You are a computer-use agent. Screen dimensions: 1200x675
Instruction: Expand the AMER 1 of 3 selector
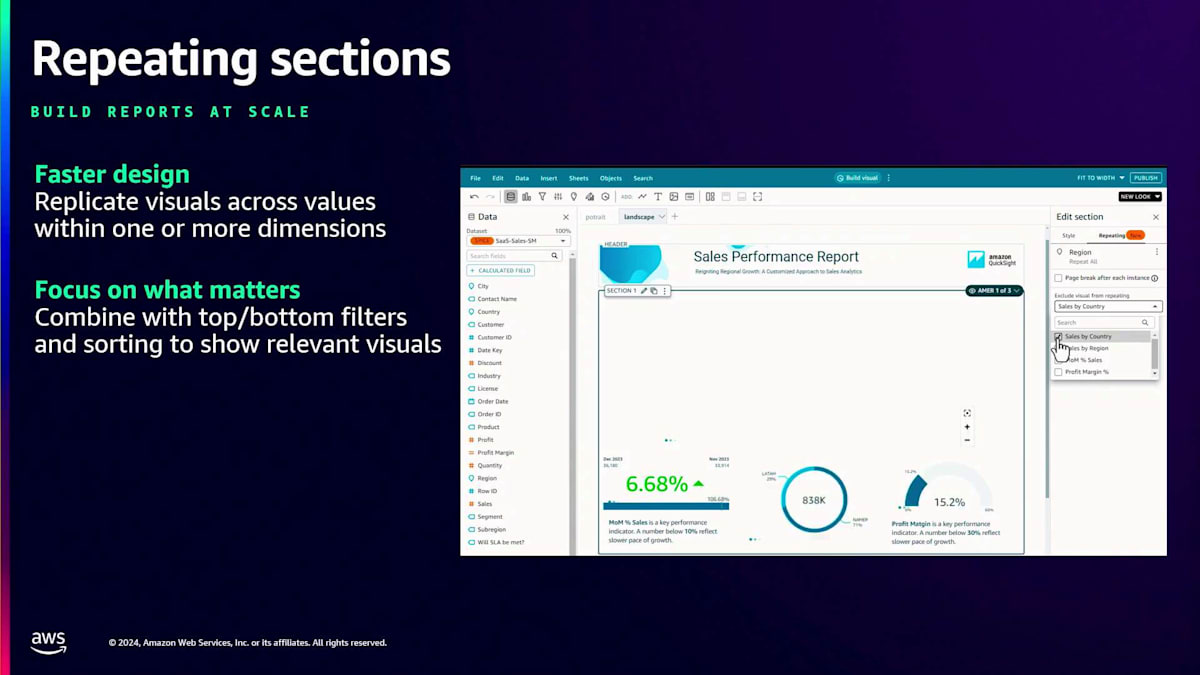(994, 291)
